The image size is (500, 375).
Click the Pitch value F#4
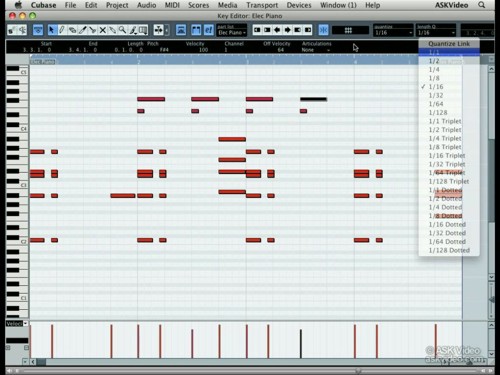164,50
